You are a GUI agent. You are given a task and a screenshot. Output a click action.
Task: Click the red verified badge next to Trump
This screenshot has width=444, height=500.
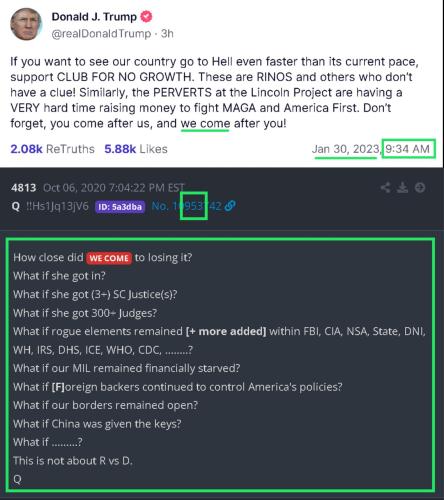click(146, 16)
